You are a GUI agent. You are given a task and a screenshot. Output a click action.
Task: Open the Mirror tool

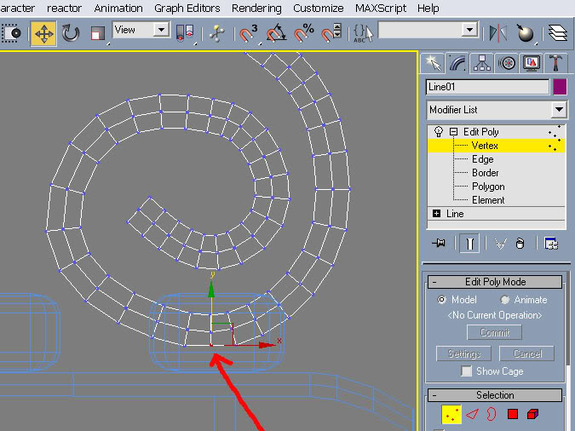tap(498, 33)
